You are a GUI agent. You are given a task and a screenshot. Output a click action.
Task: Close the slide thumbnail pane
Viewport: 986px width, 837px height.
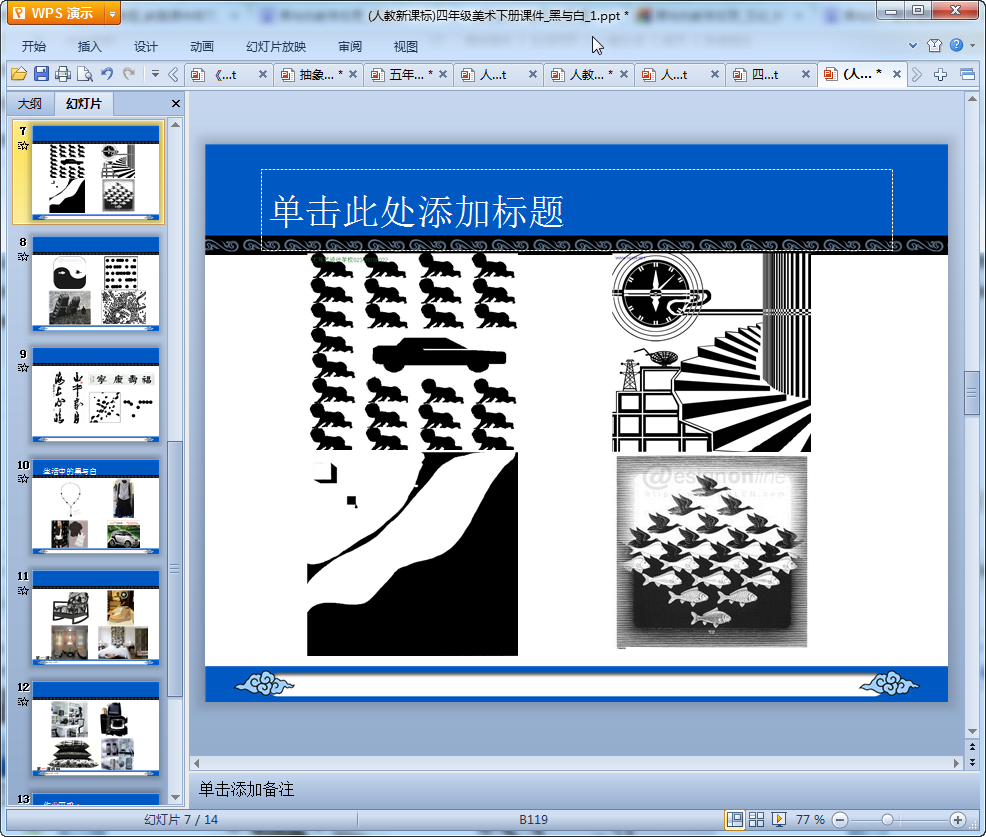175,104
